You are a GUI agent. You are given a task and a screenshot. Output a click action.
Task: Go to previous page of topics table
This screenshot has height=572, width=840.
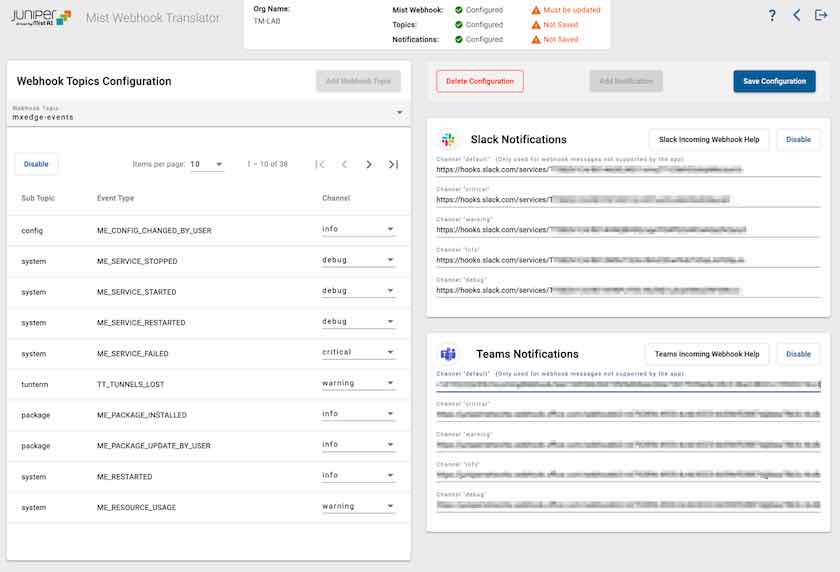[344, 164]
